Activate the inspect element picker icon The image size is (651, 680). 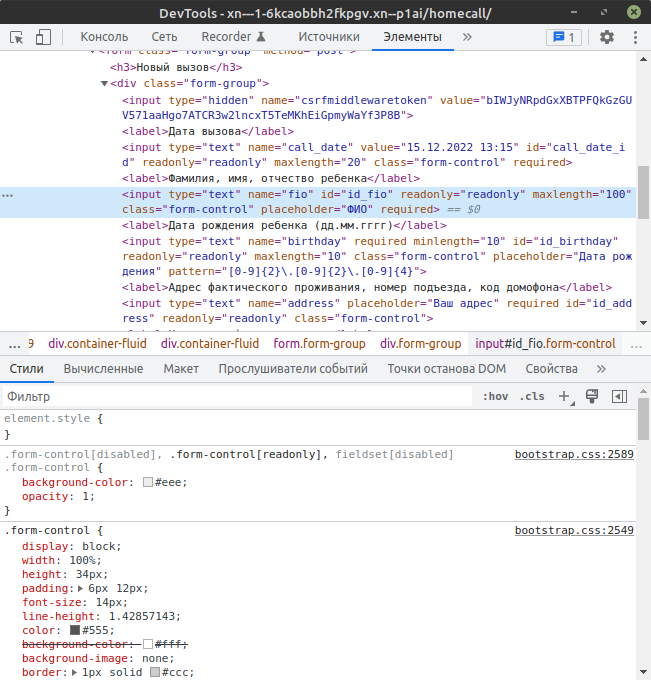click(17, 37)
